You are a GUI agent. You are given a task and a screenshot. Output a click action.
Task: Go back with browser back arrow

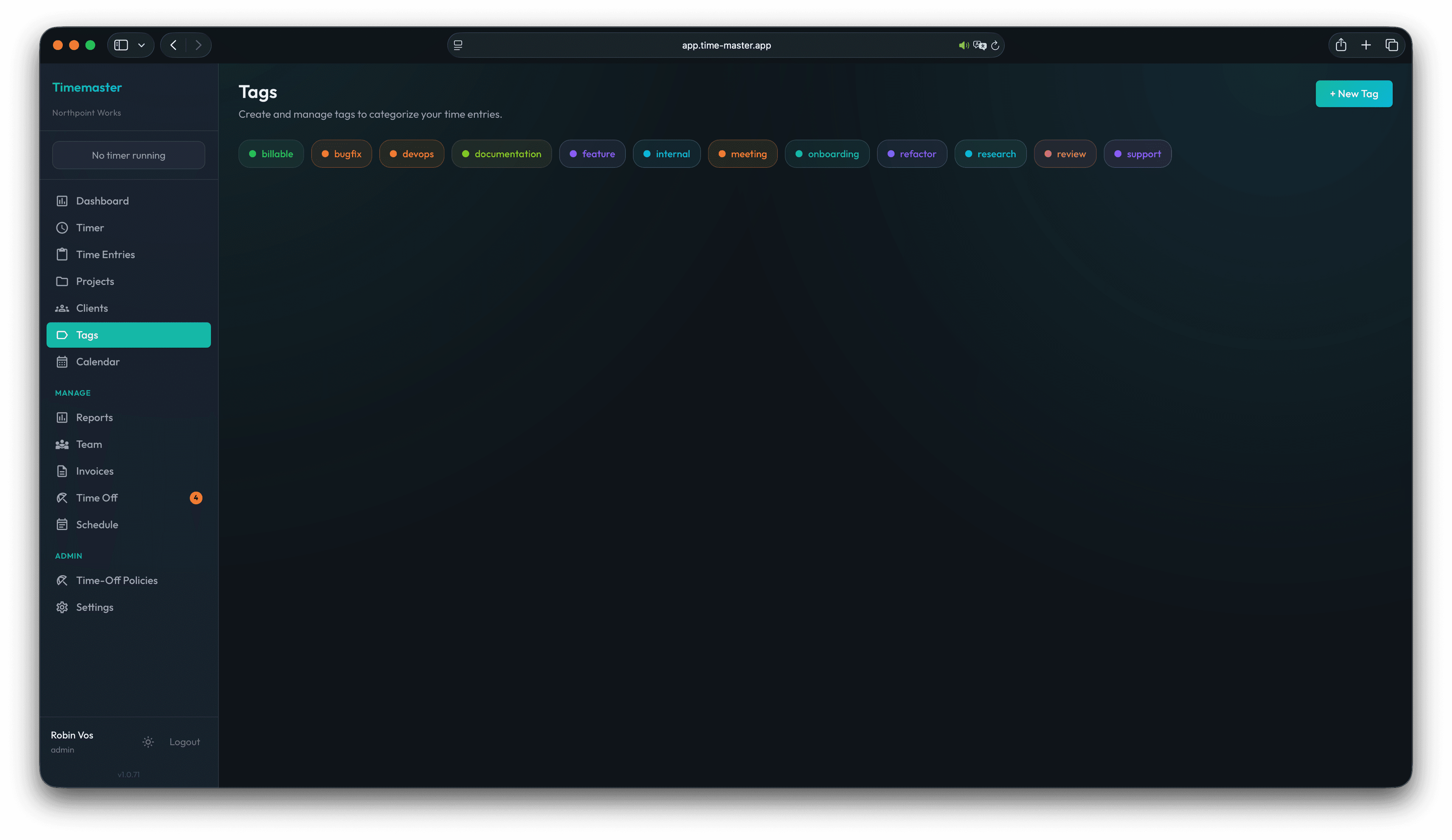click(x=173, y=45)
